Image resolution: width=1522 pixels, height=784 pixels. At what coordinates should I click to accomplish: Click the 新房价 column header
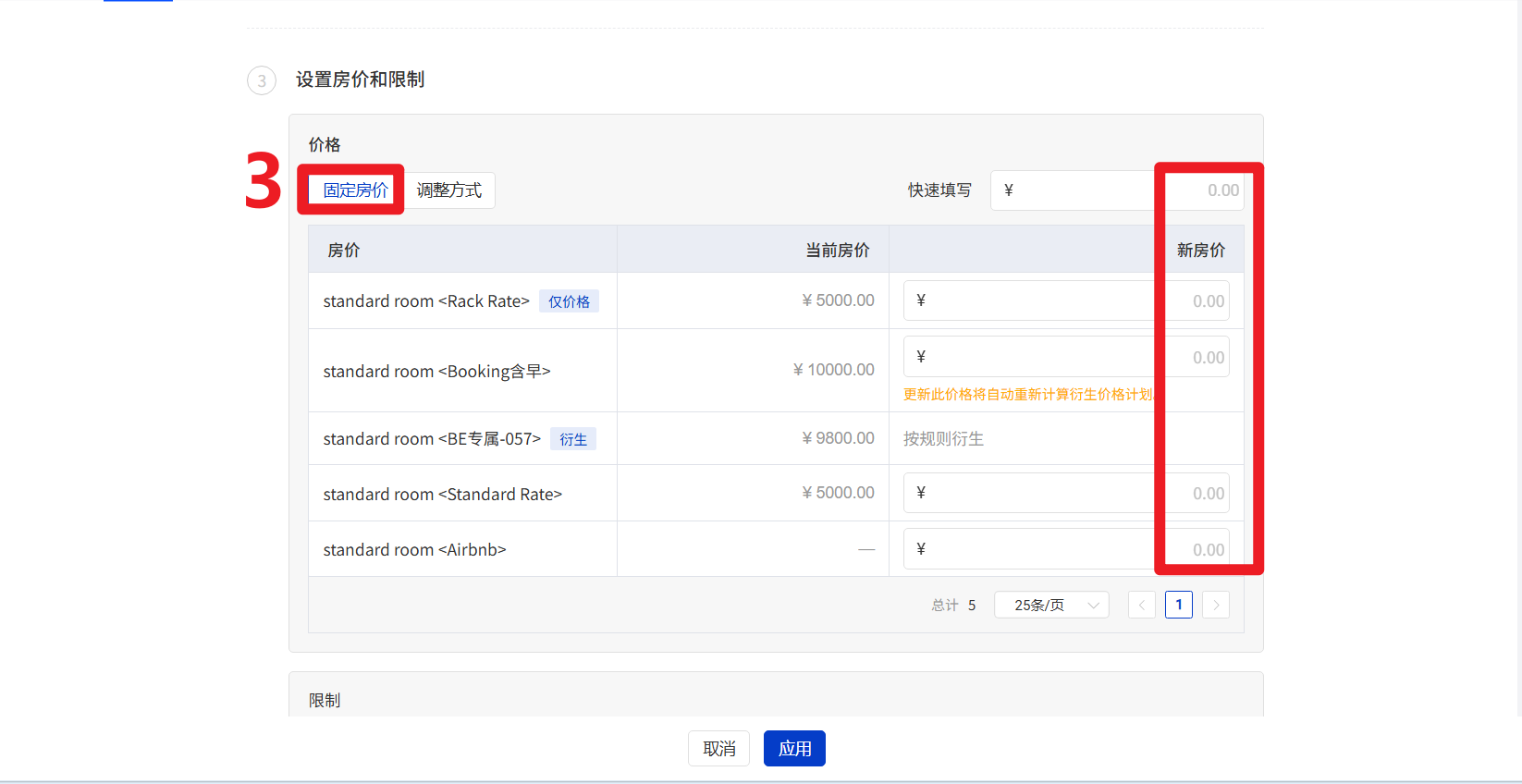point(1201,251)
